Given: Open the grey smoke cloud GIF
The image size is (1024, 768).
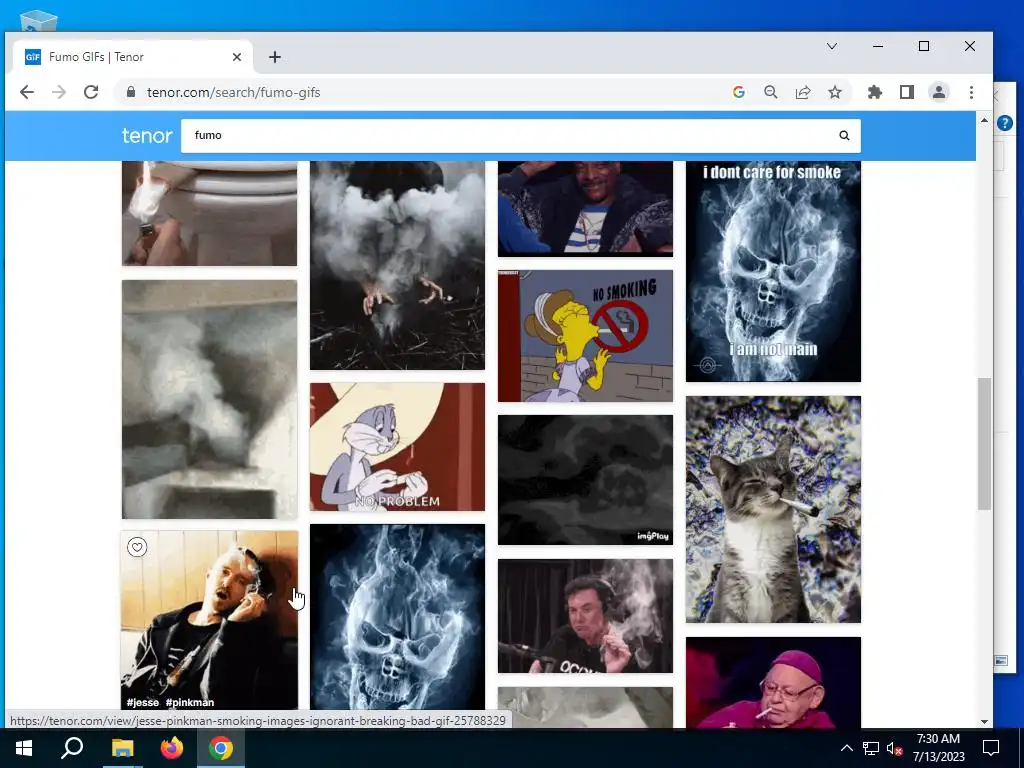Looking at the screenshot, I should pos(209,400).
